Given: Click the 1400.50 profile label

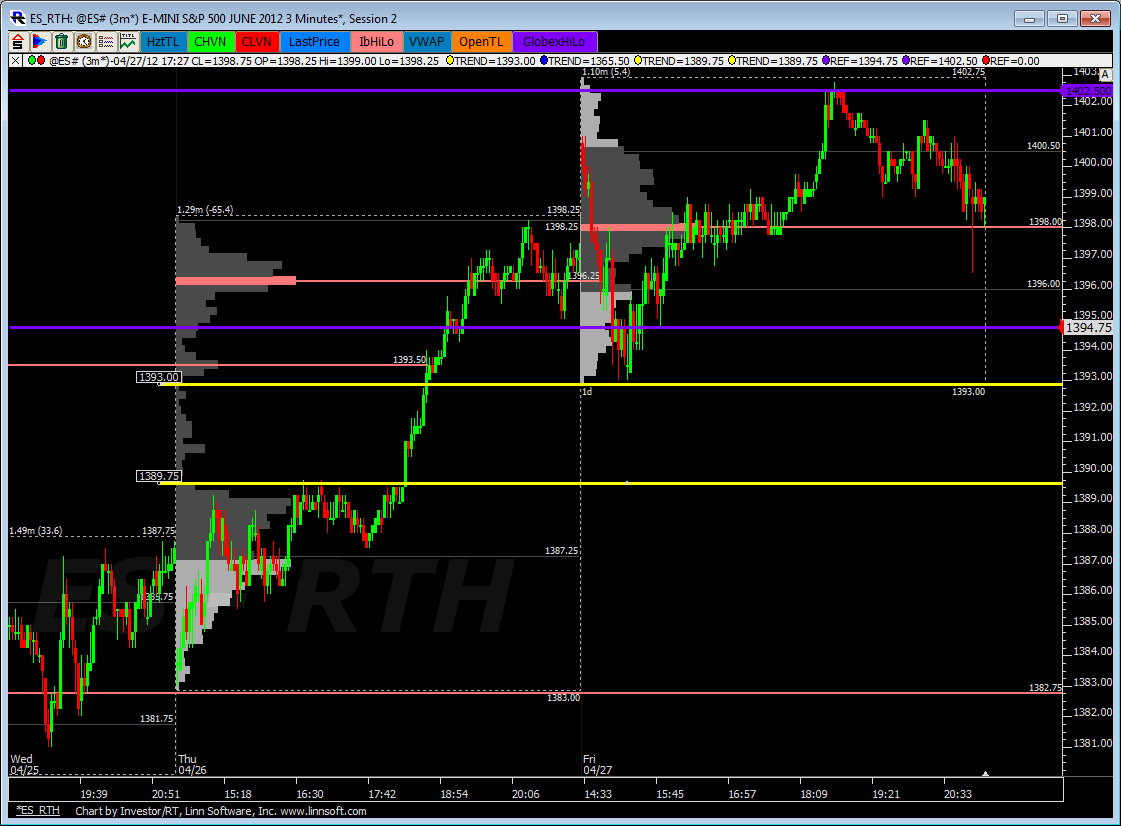Looking at the screenshot, I should coord(1043,145).
